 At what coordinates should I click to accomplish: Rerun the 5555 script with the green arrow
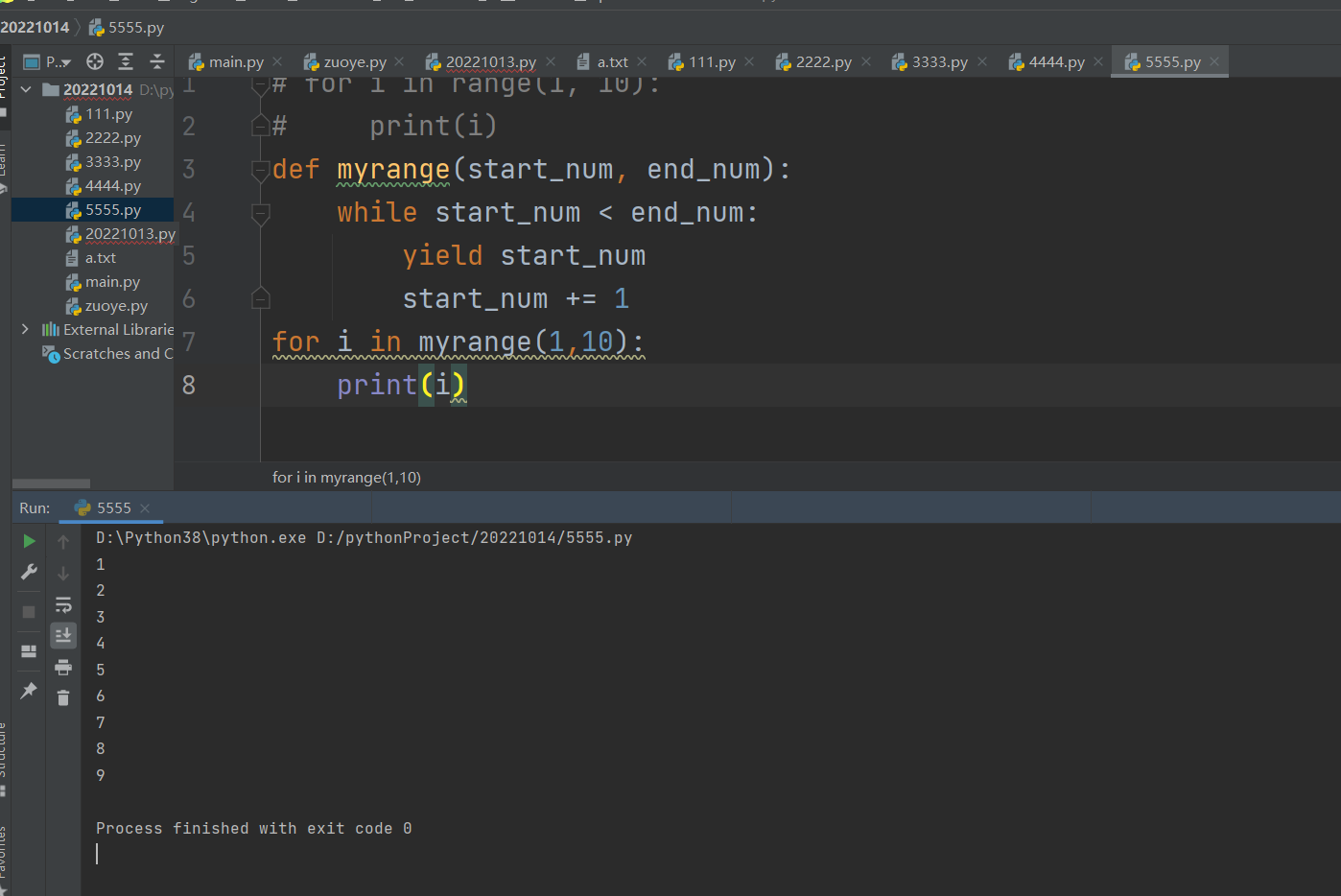point(29,541)
